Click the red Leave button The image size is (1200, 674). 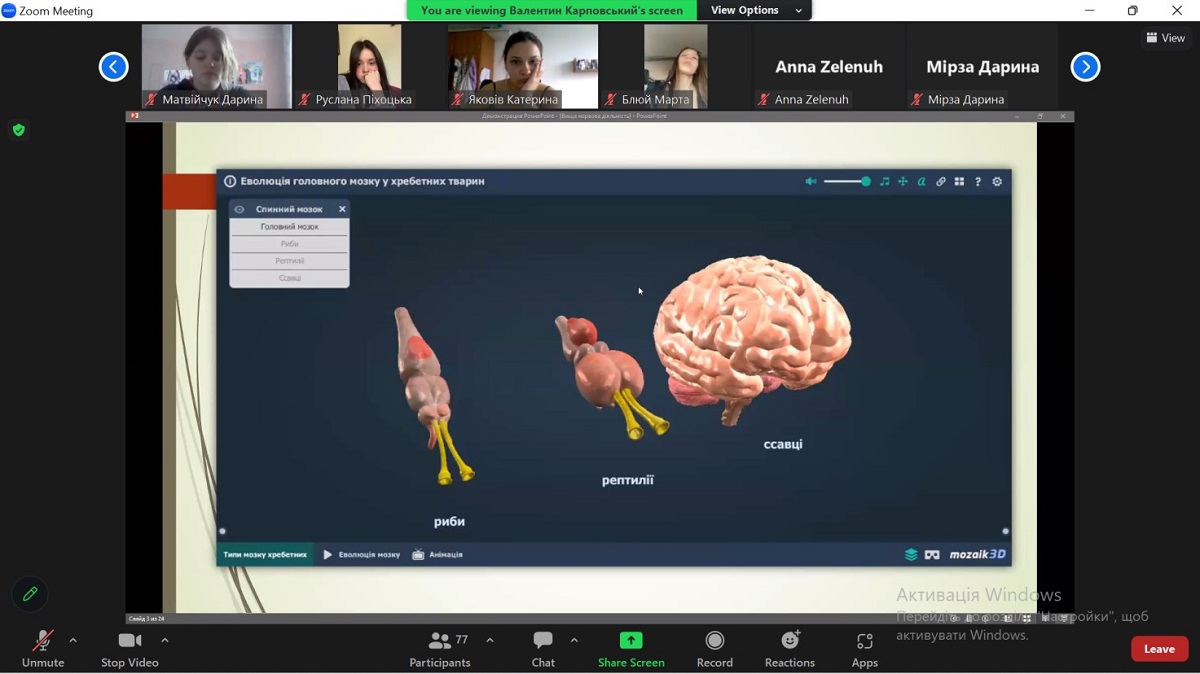(1159, 649)
